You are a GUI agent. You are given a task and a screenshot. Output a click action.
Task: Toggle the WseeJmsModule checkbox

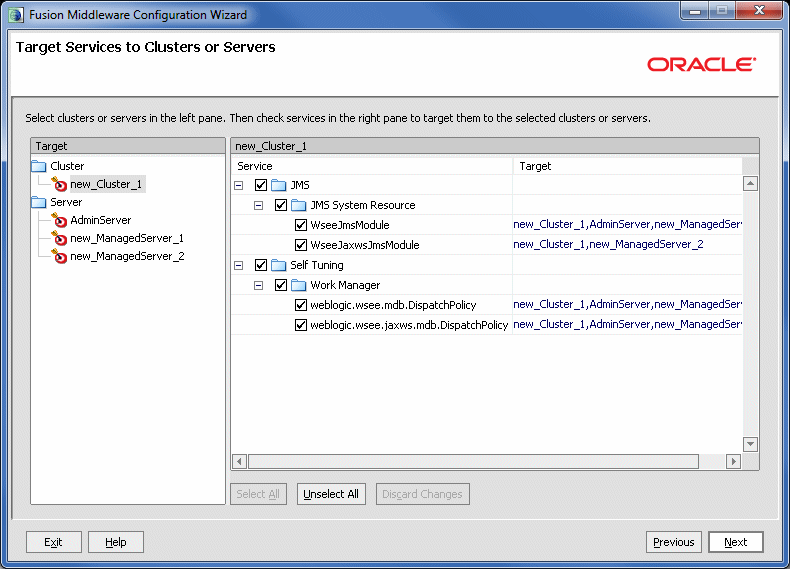click(x=301, y=225)
